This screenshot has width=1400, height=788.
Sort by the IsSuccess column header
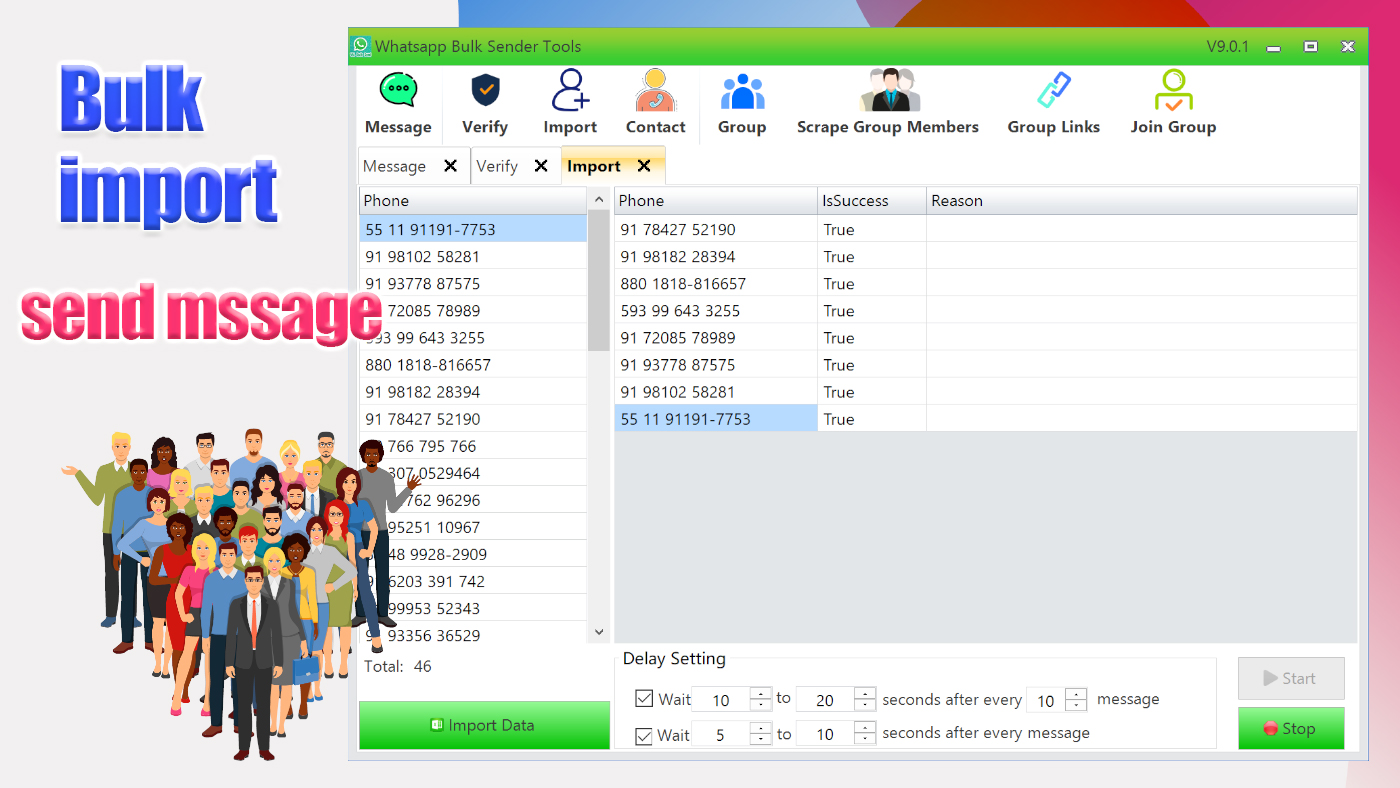coord(872,200)
